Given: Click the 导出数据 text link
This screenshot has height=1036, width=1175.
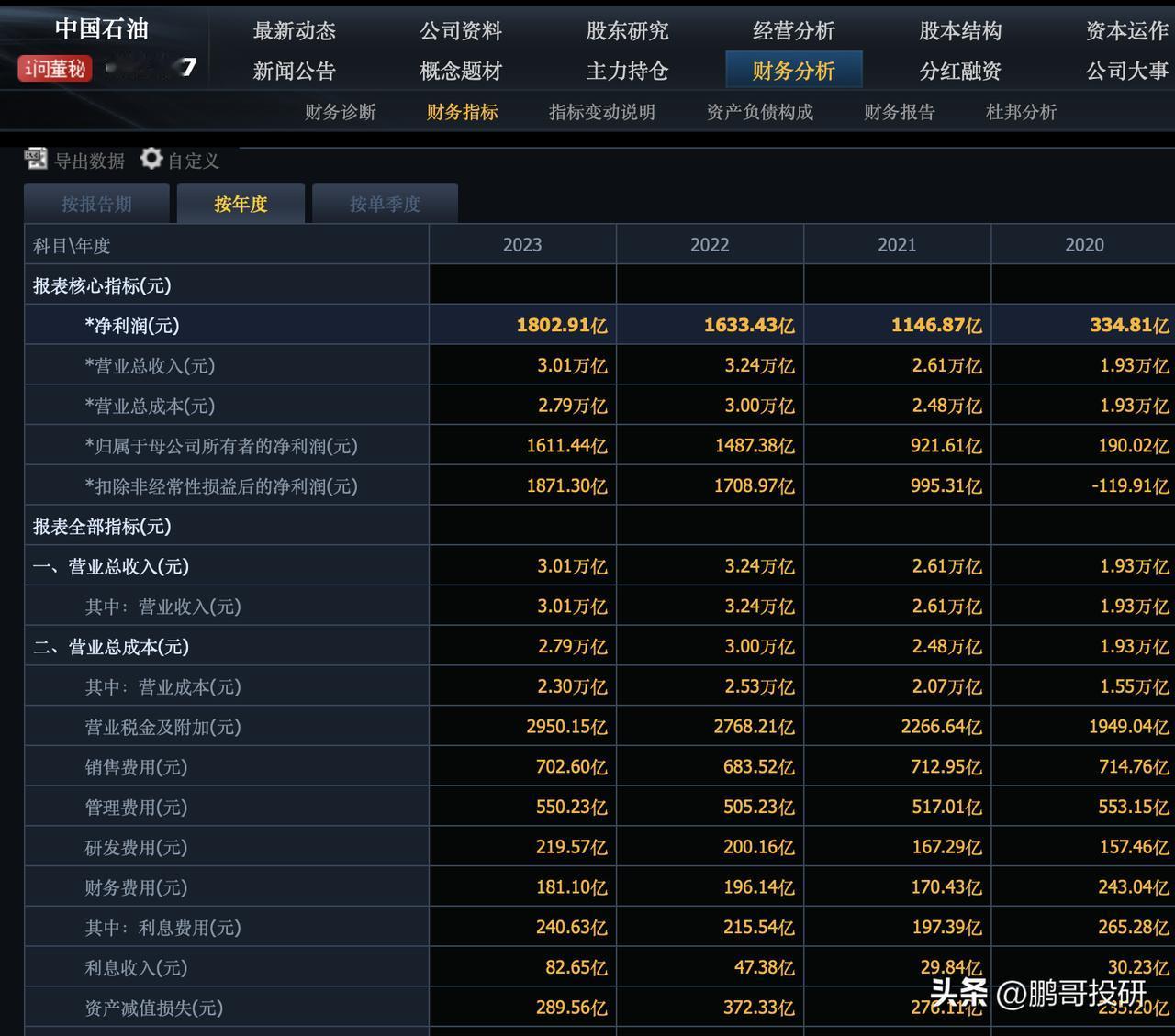Looking at the screenshot, I should click(x=90, y=161).
